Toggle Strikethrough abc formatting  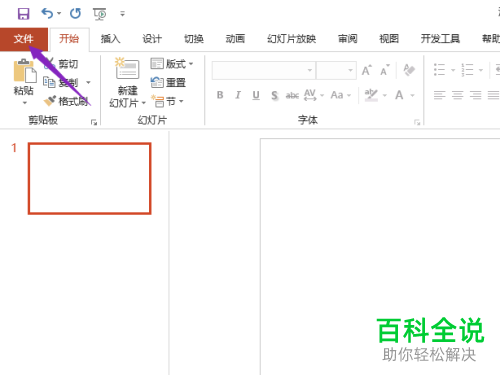pos(292,95)
